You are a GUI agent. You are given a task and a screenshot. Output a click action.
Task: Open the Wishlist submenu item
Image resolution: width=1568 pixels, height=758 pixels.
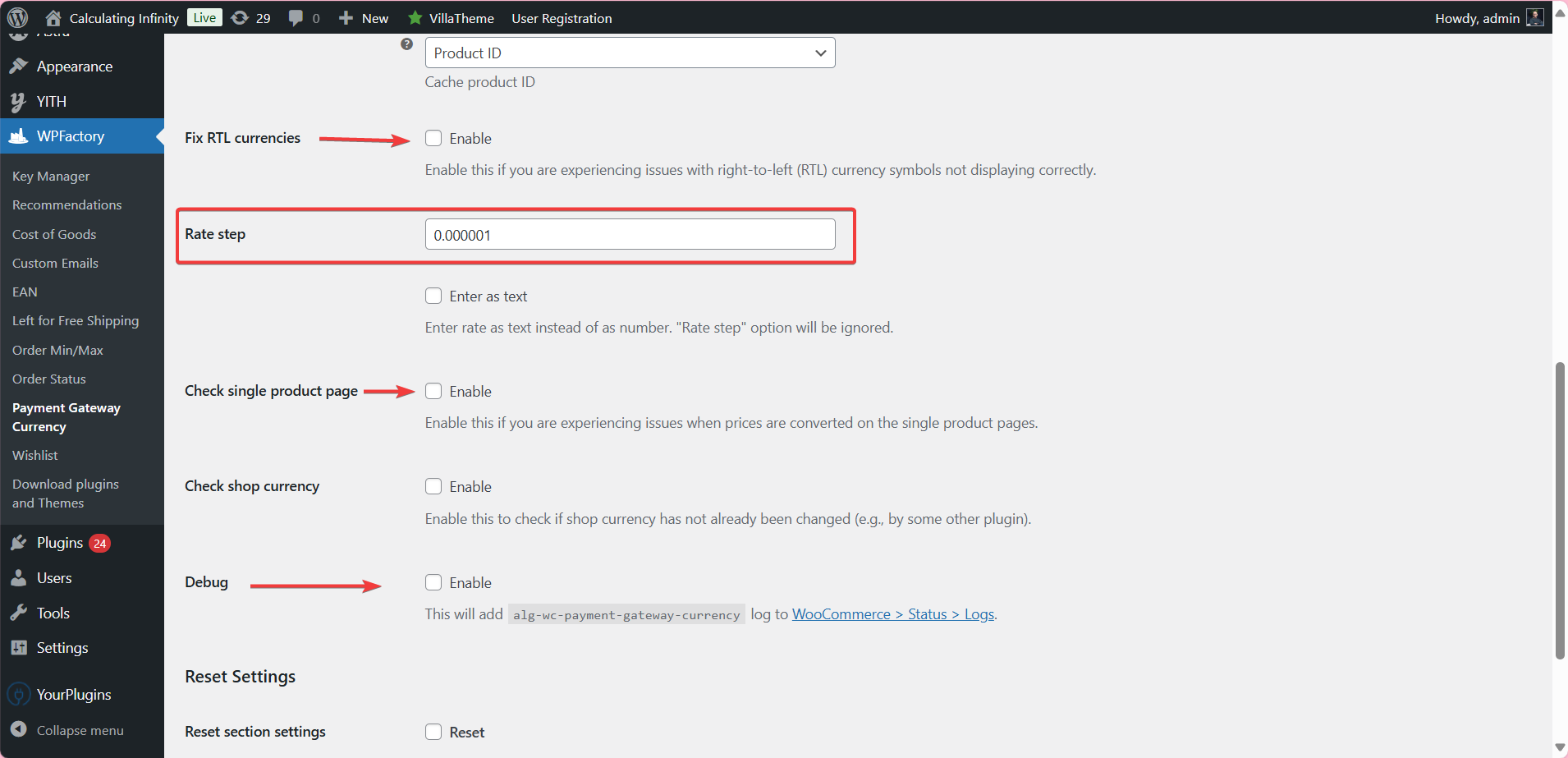point(35,455)
